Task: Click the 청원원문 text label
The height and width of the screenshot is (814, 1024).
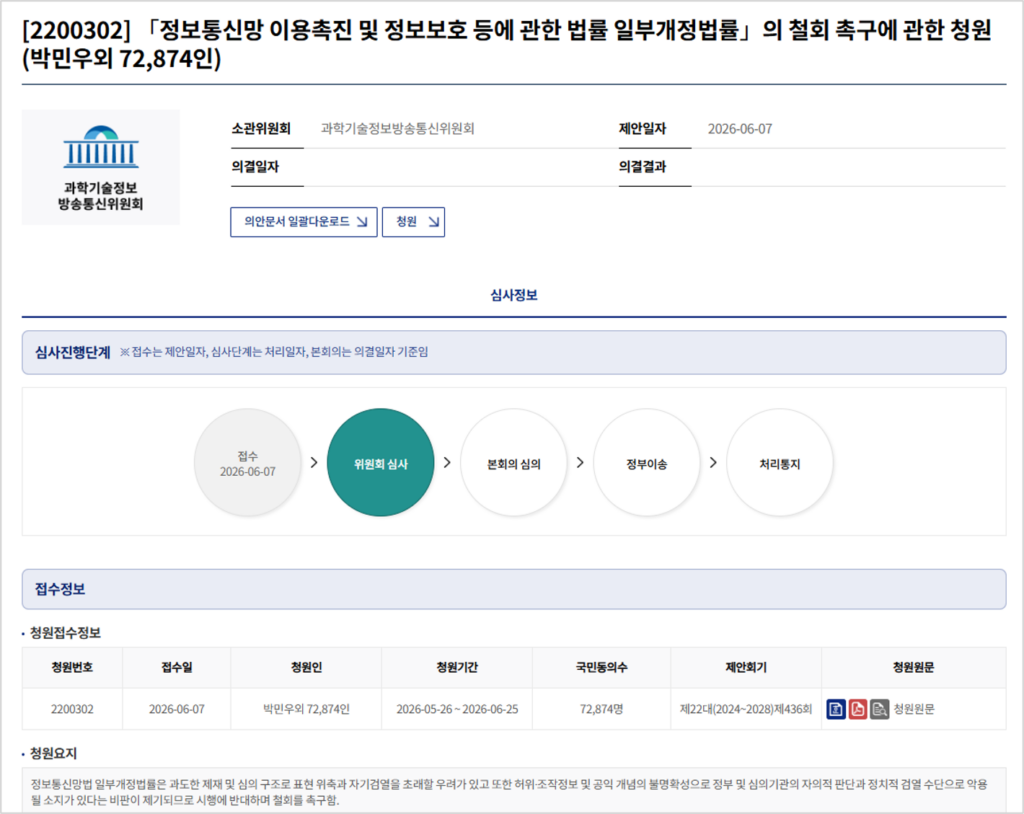Action: click(x=914, y=709)
